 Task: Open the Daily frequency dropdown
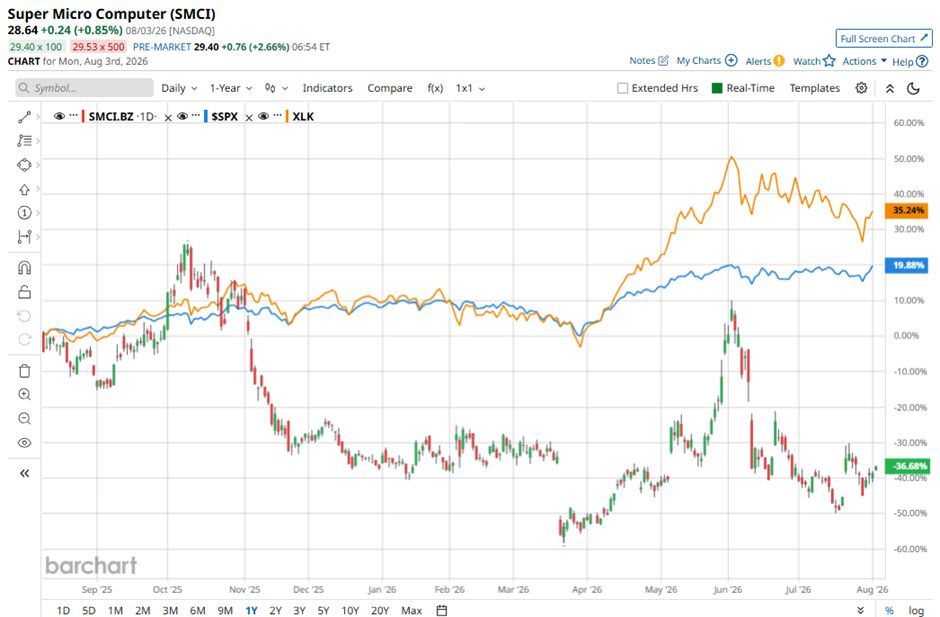[179, 88]
